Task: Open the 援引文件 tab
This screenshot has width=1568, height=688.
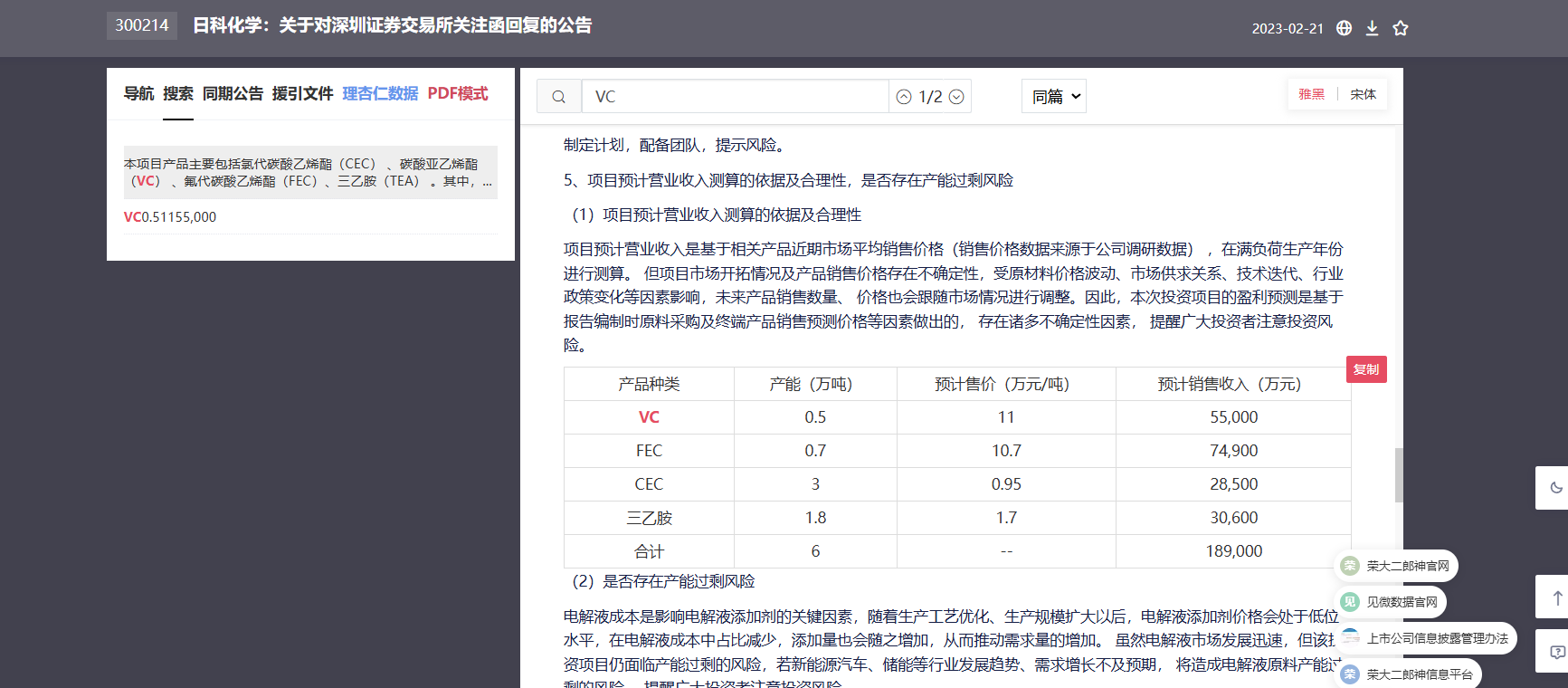Action: [302, 93]
